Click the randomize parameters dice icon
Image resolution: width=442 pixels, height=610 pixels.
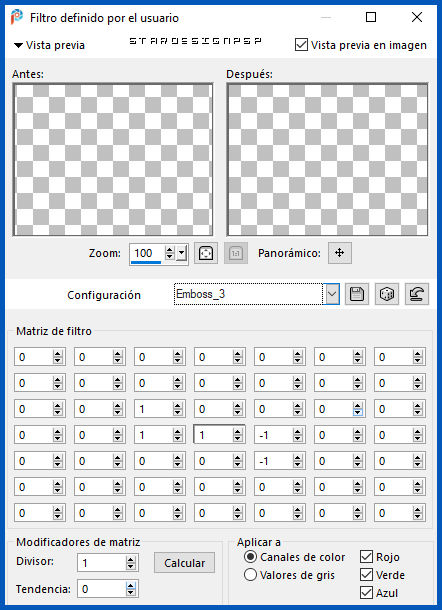point(387,294)
